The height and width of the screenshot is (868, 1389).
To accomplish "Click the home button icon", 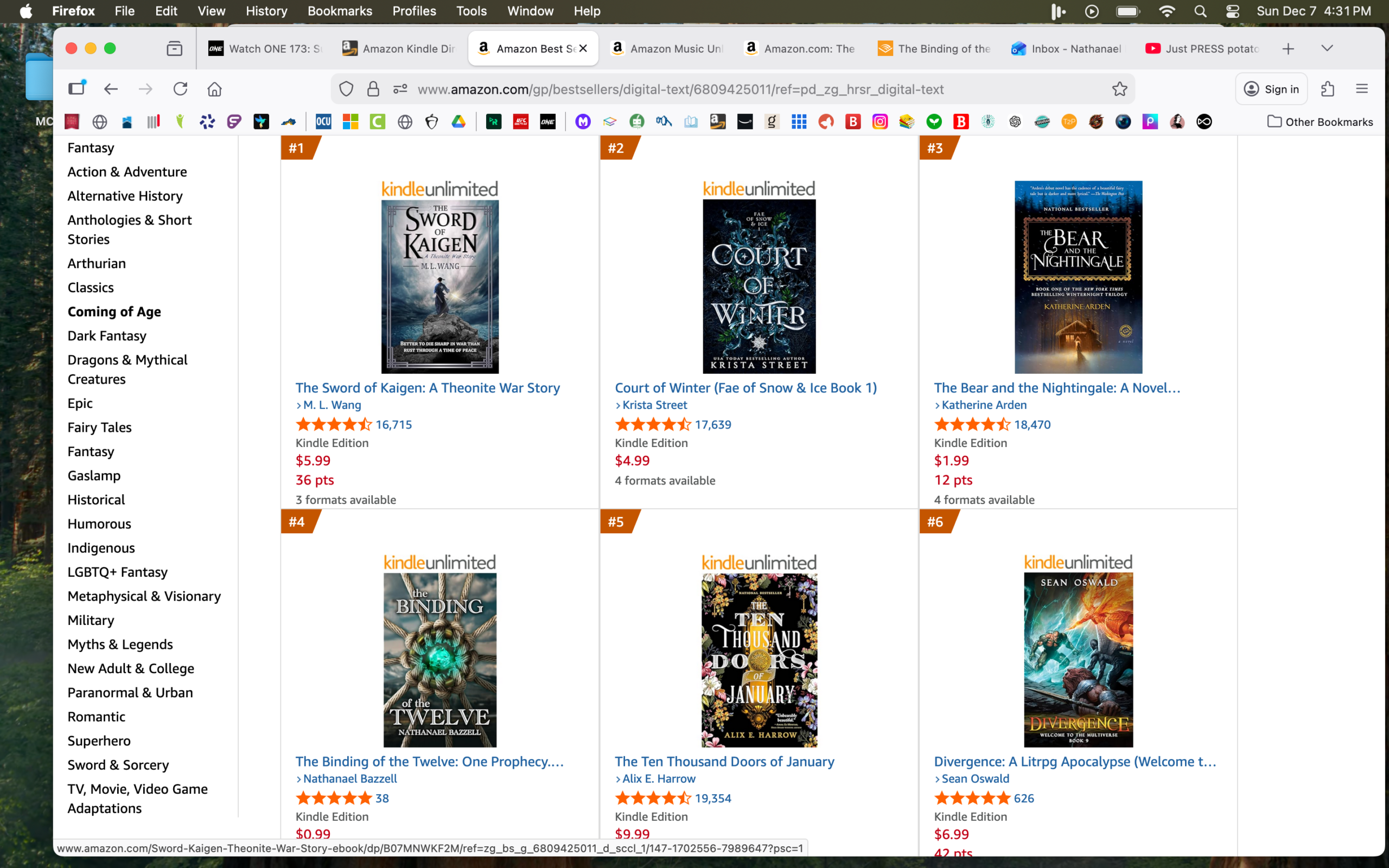I will 214,89.
